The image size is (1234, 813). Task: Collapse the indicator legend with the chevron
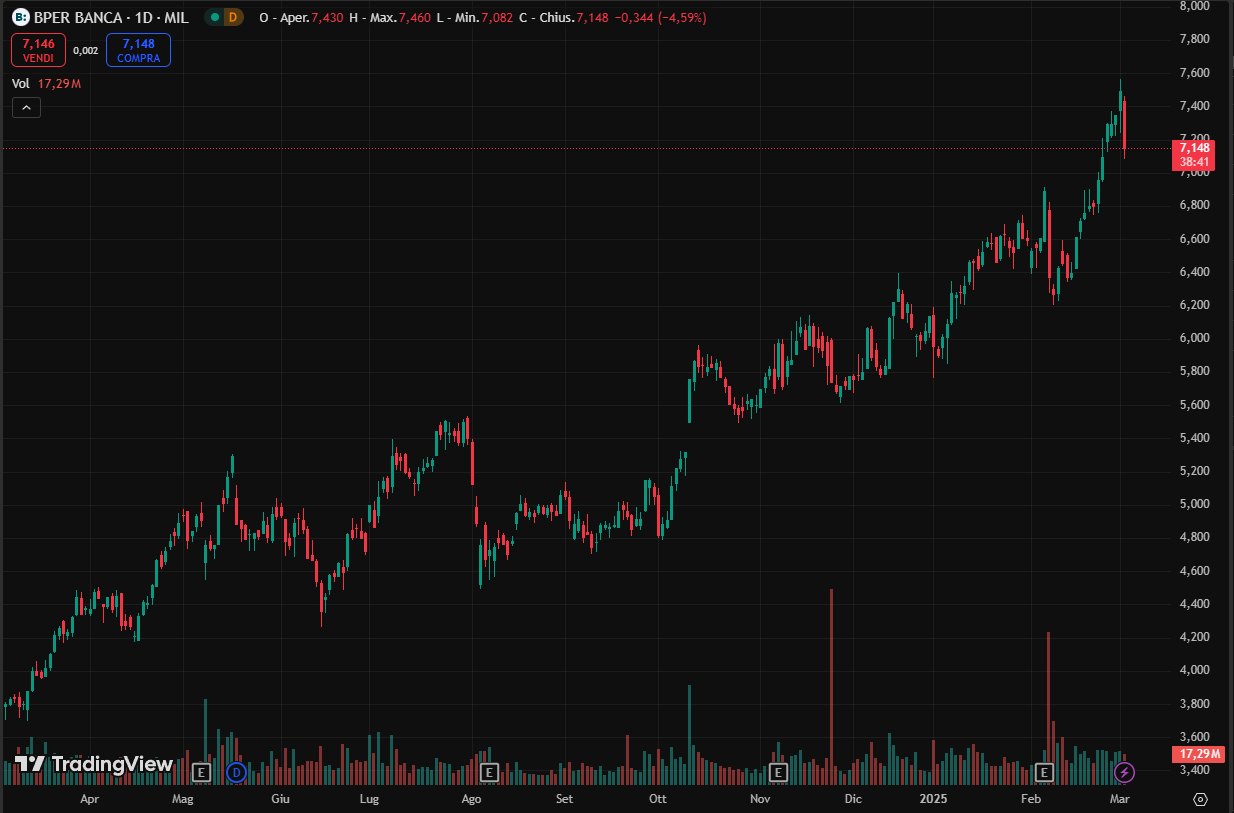click(26, 108)
